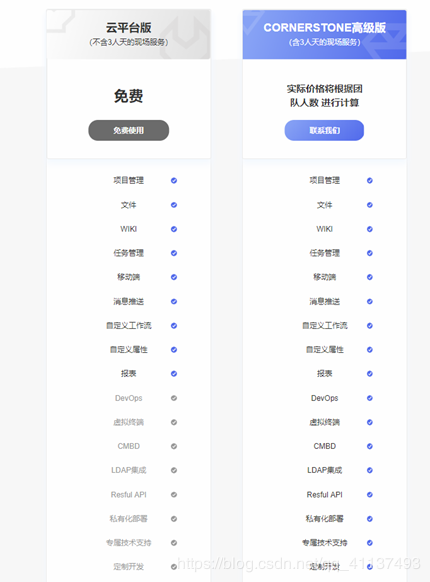Click 项目管理 label in 云平台版 column
Viewport: 430px width, 582px height.
128,180
